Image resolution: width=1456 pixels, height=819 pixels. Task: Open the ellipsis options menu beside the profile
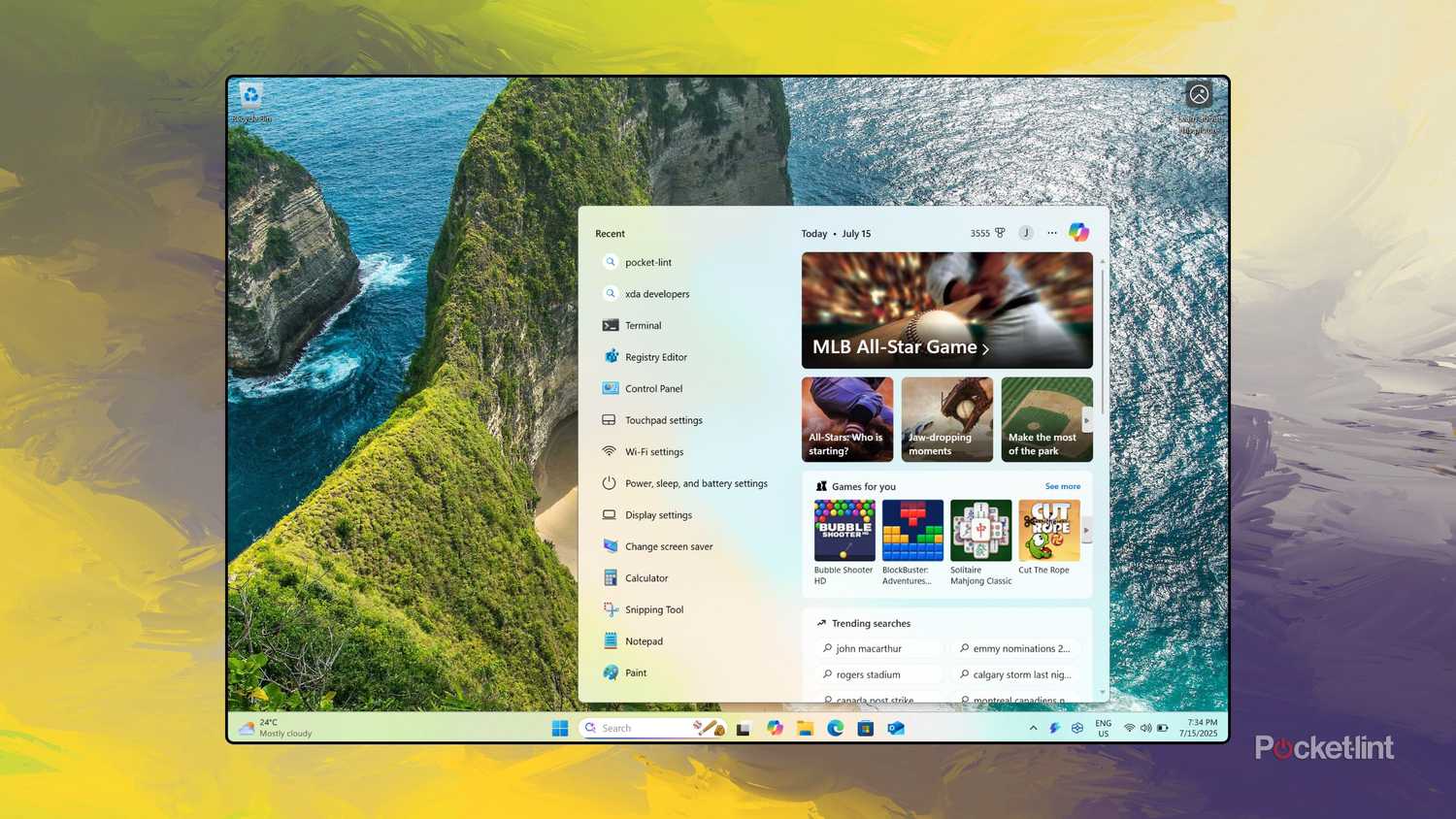point(1052,233)
